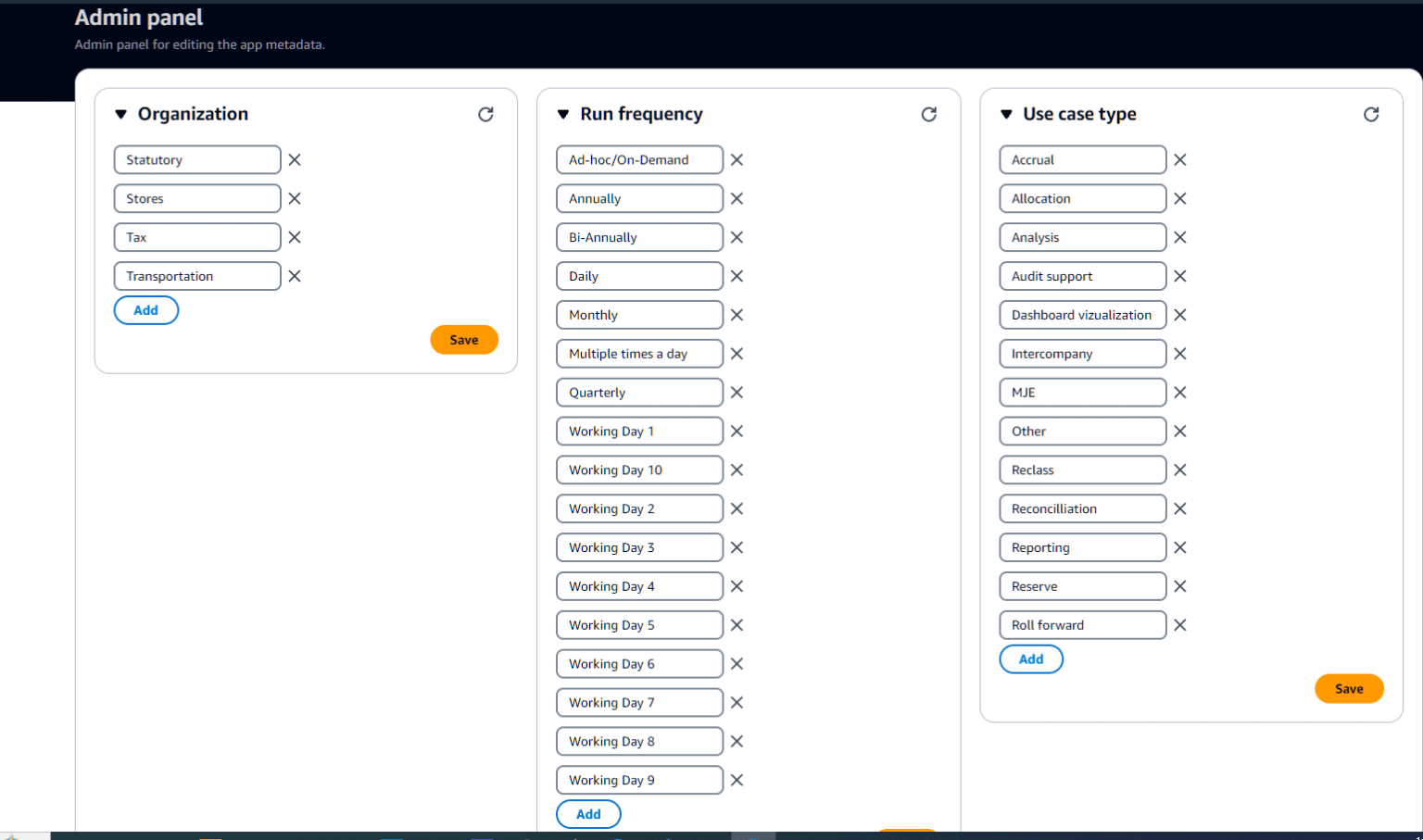
Task: Remove the Statutory organization entry
Action: point(295,159)
